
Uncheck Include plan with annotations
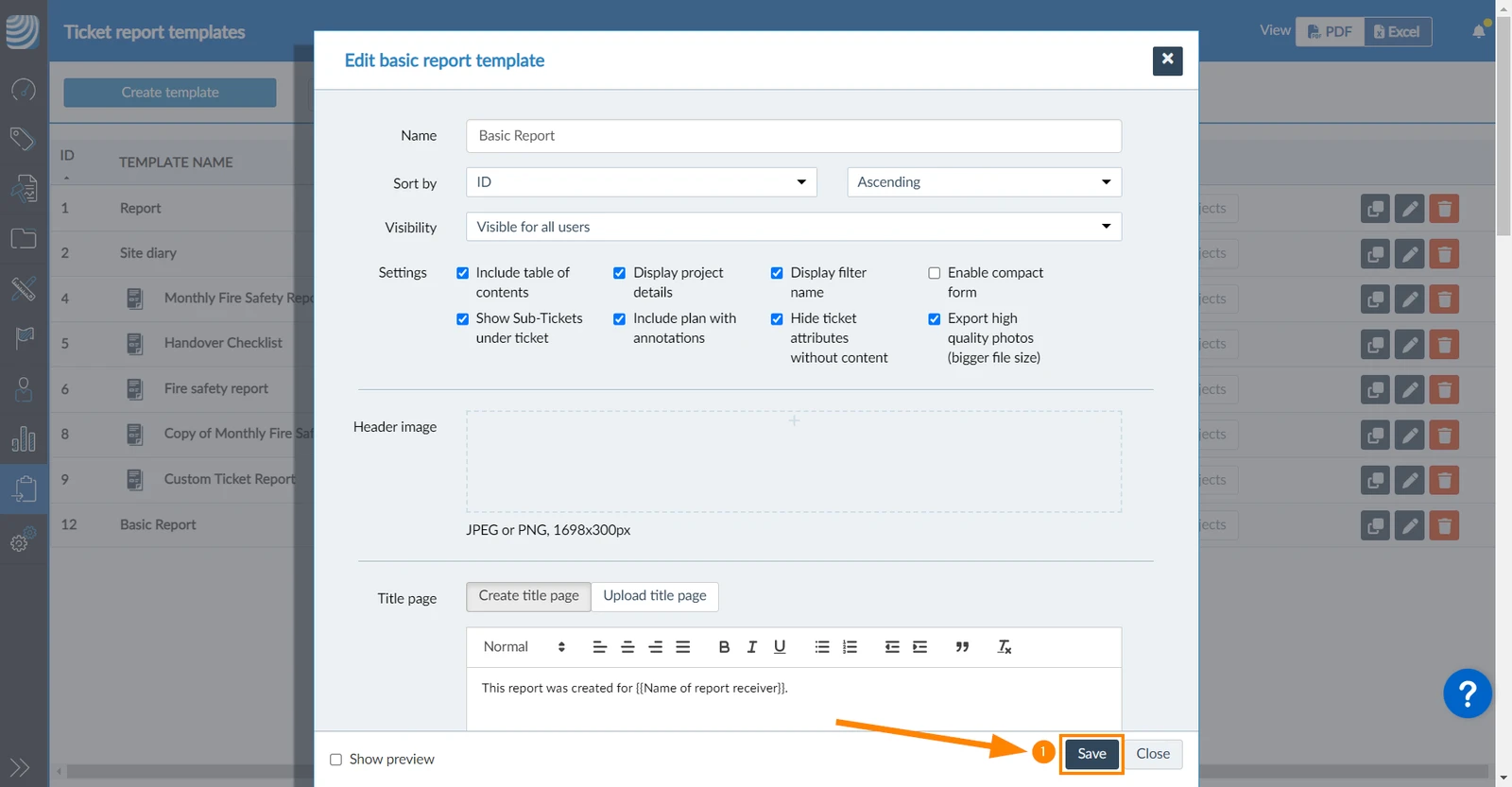(x=620, y=319)
